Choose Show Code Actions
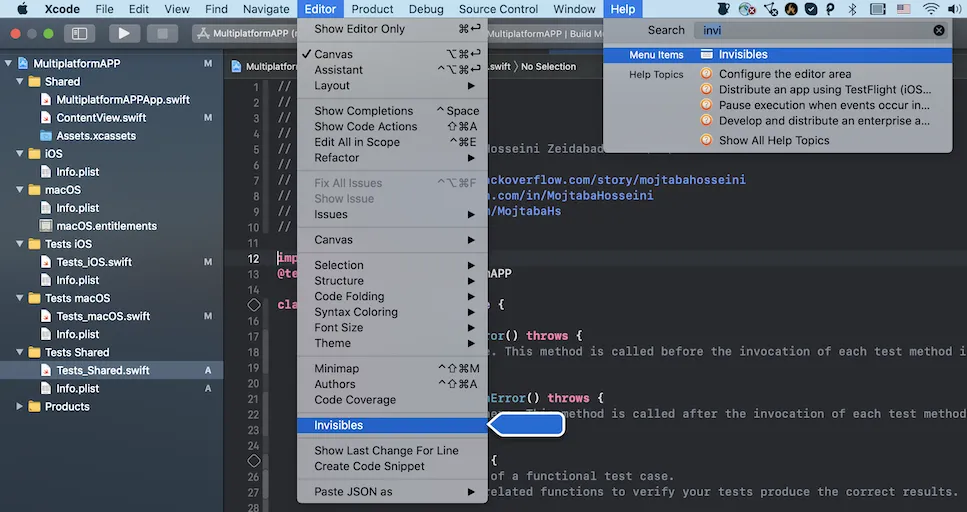 point(392,126)
